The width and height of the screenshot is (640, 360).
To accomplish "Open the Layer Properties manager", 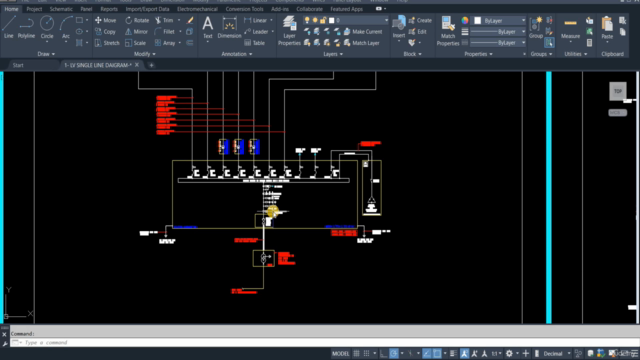I will pos(289,30).
